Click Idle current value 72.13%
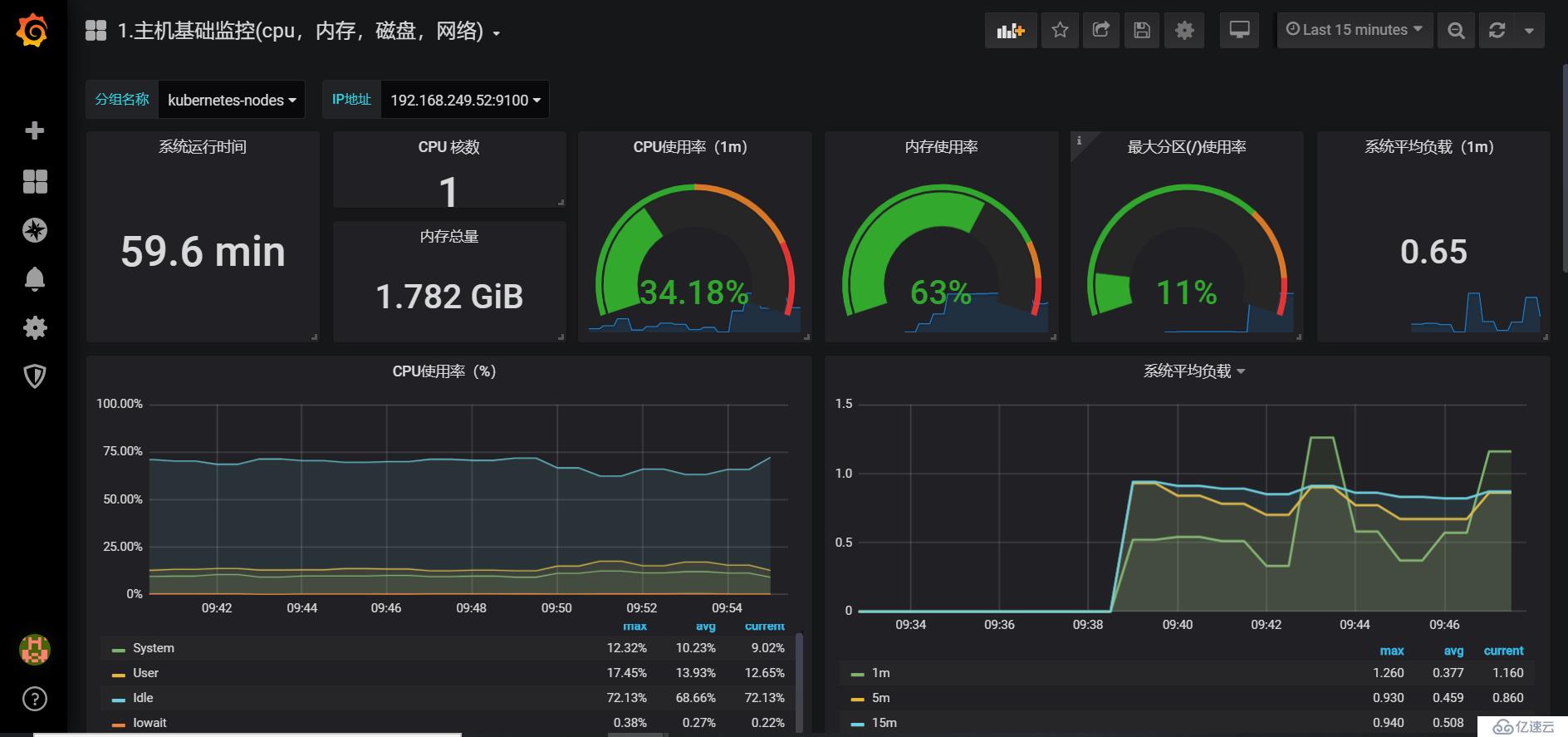 pyautogui.click(x=764, y=698)
